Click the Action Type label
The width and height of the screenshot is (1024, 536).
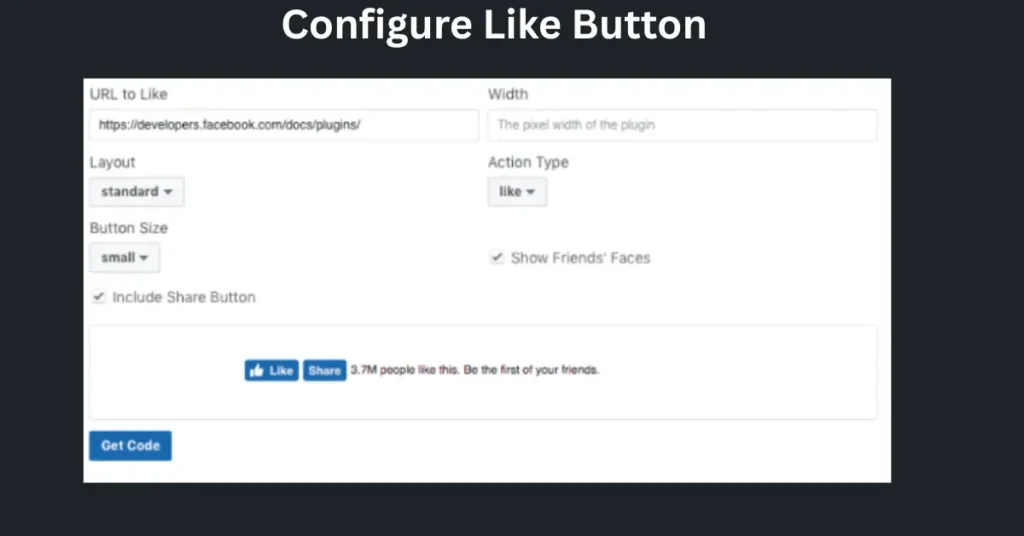528,163
